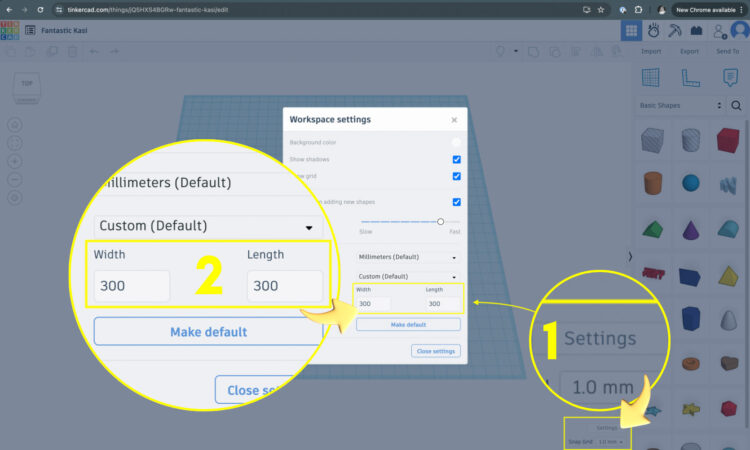The width and height of the screenshot is (750, 450).
Task: Click the Make default button
Action: (408, 325)
